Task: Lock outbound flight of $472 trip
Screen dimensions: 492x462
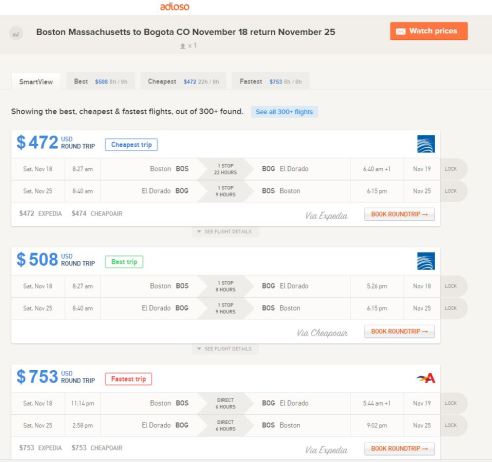Action: click(x=453, y=169)
